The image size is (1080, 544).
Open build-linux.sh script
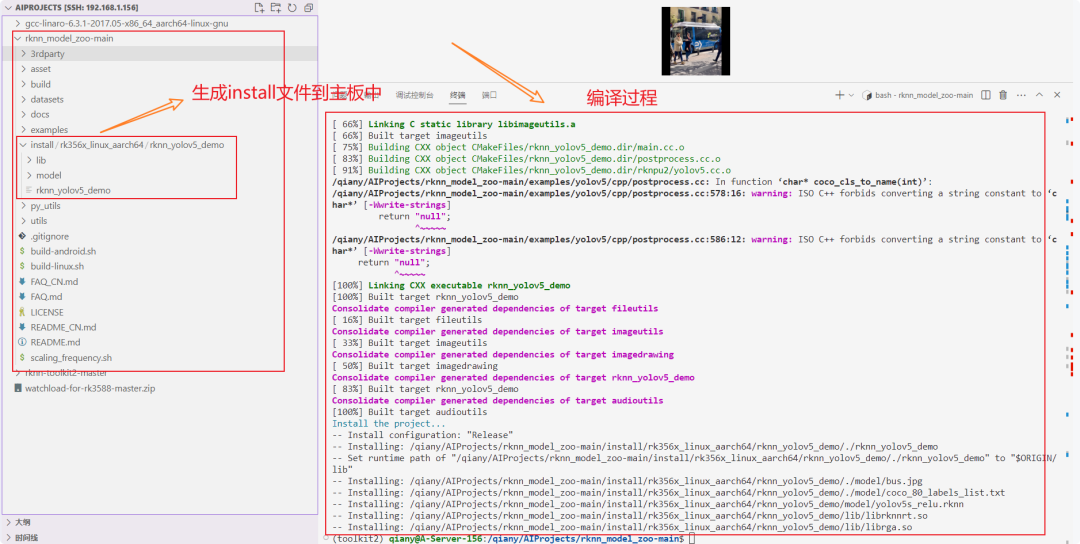(x=56, y=266)
